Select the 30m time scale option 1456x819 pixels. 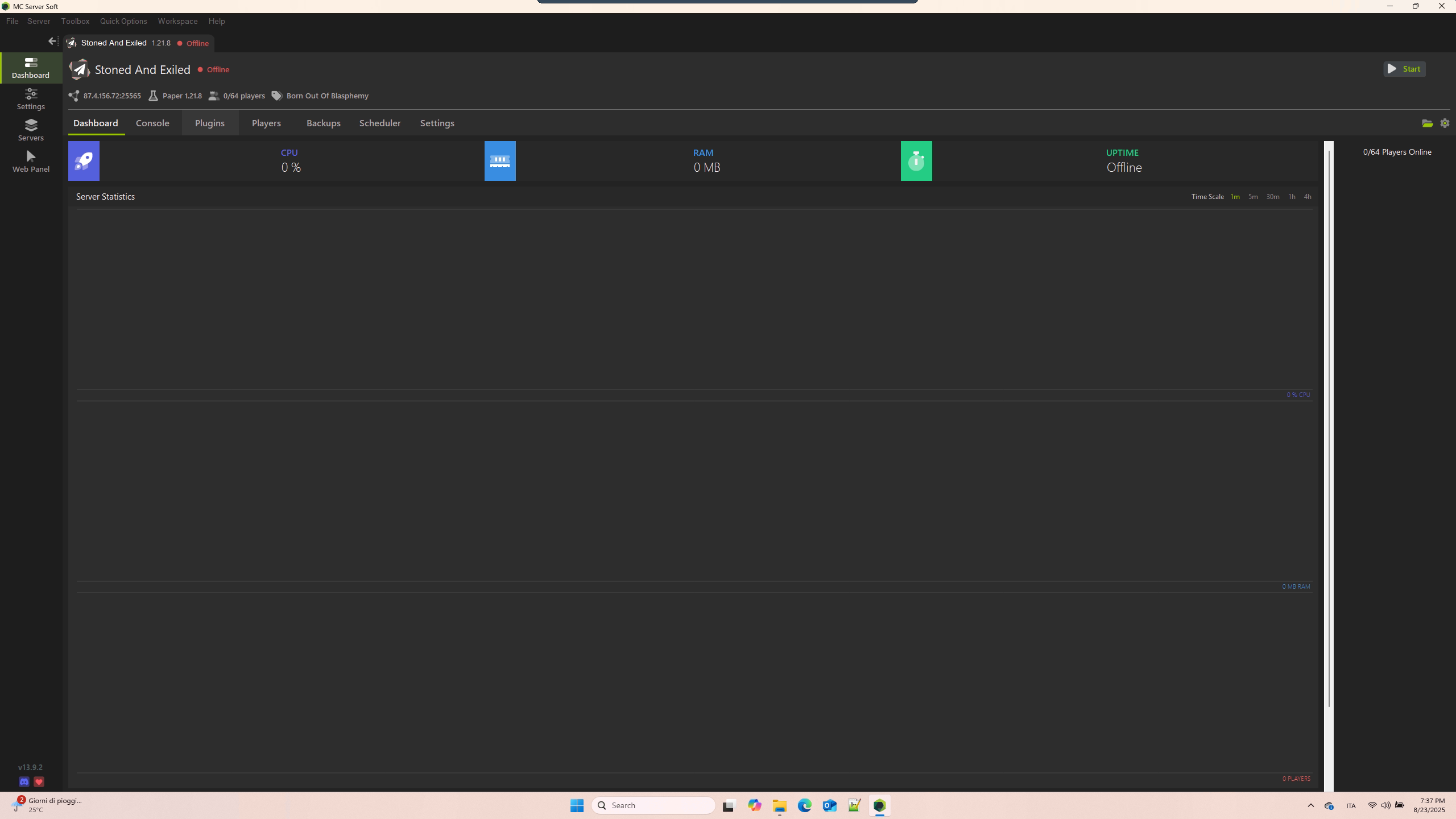[1273, 197]
